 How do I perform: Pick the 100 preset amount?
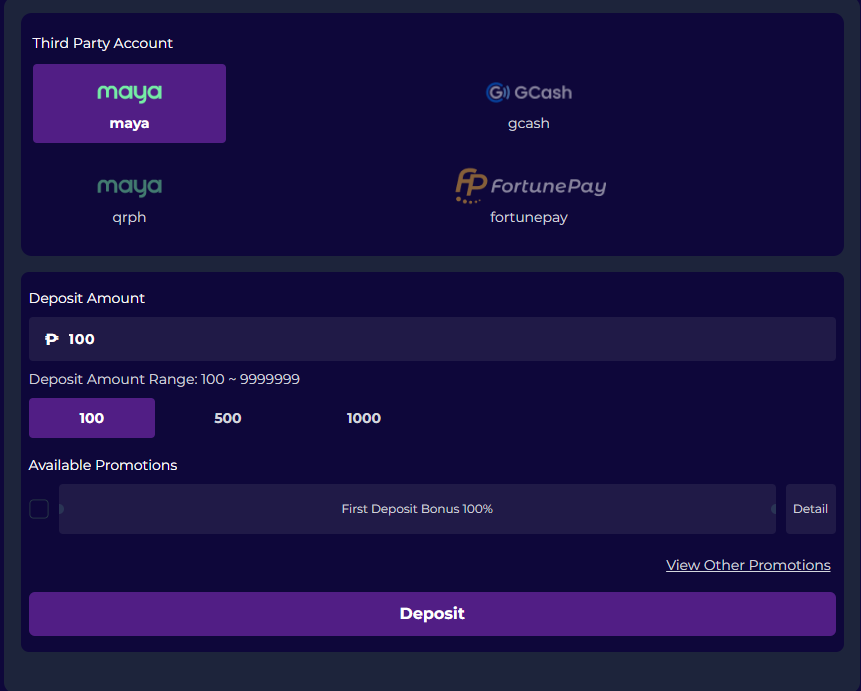[92, 418]
